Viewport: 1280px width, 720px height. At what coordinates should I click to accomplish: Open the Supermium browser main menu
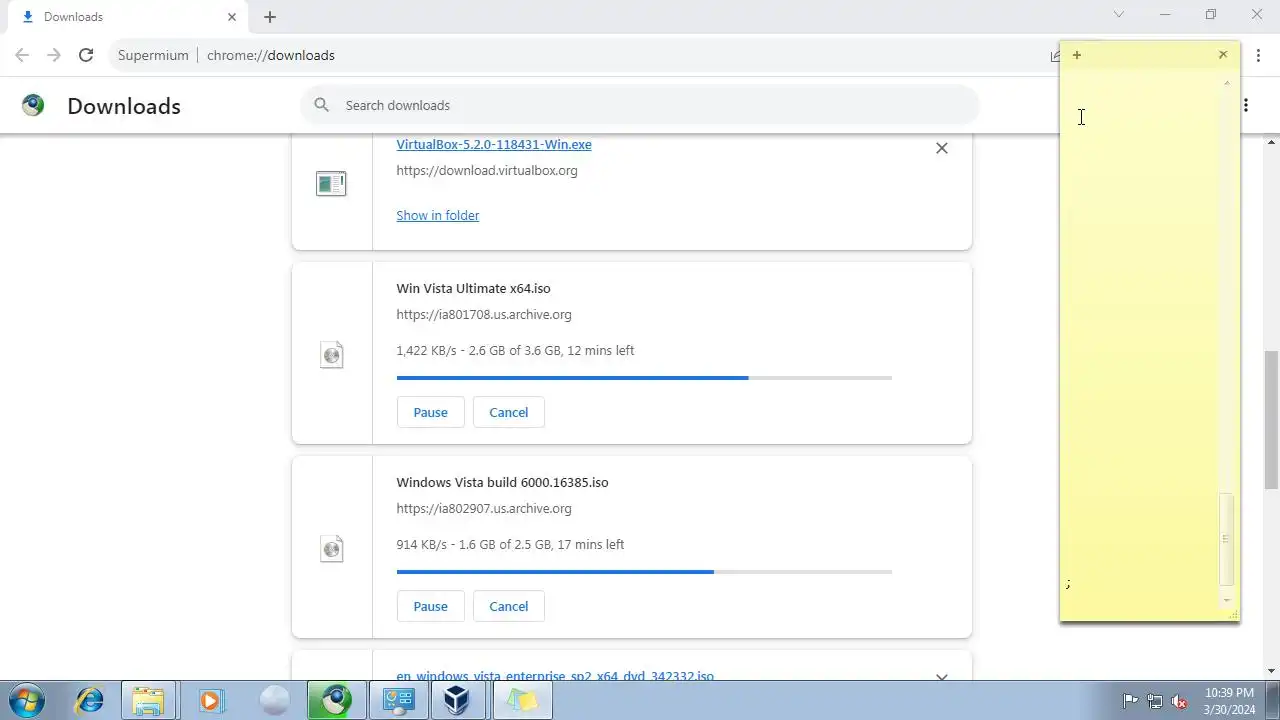pos(1257,55)
